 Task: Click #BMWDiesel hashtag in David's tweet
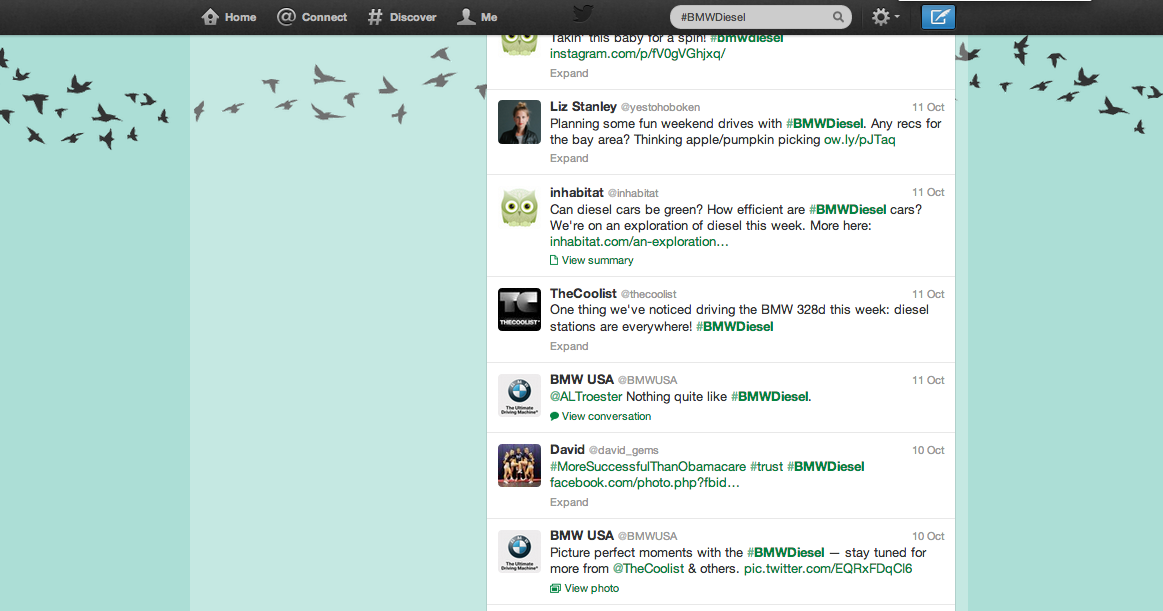(826, 466)
